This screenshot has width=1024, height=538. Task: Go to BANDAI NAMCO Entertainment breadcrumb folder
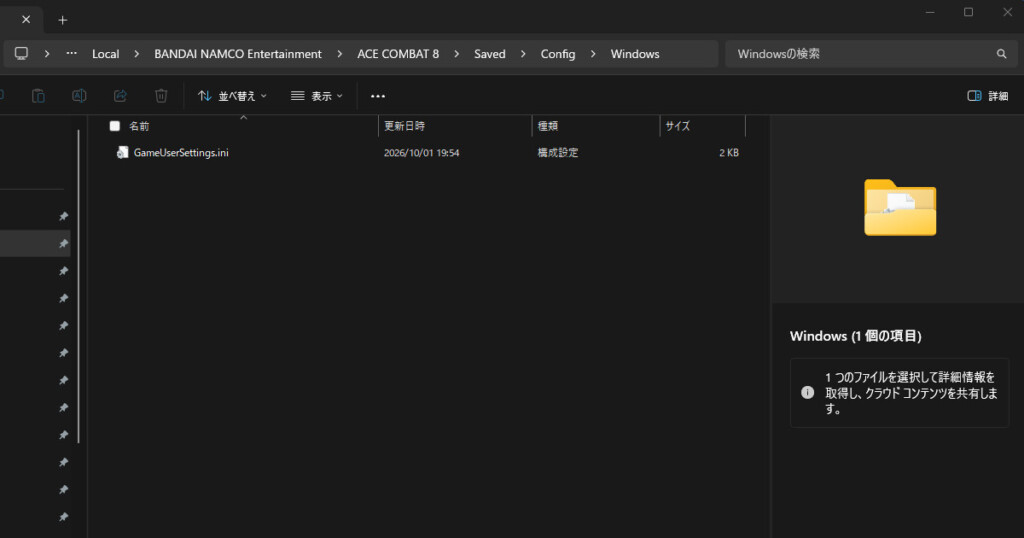click(238, 54)
